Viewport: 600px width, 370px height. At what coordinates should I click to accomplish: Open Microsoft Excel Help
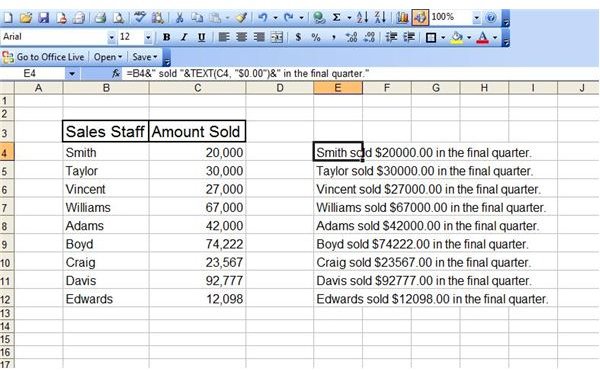(x=491, y=18)
